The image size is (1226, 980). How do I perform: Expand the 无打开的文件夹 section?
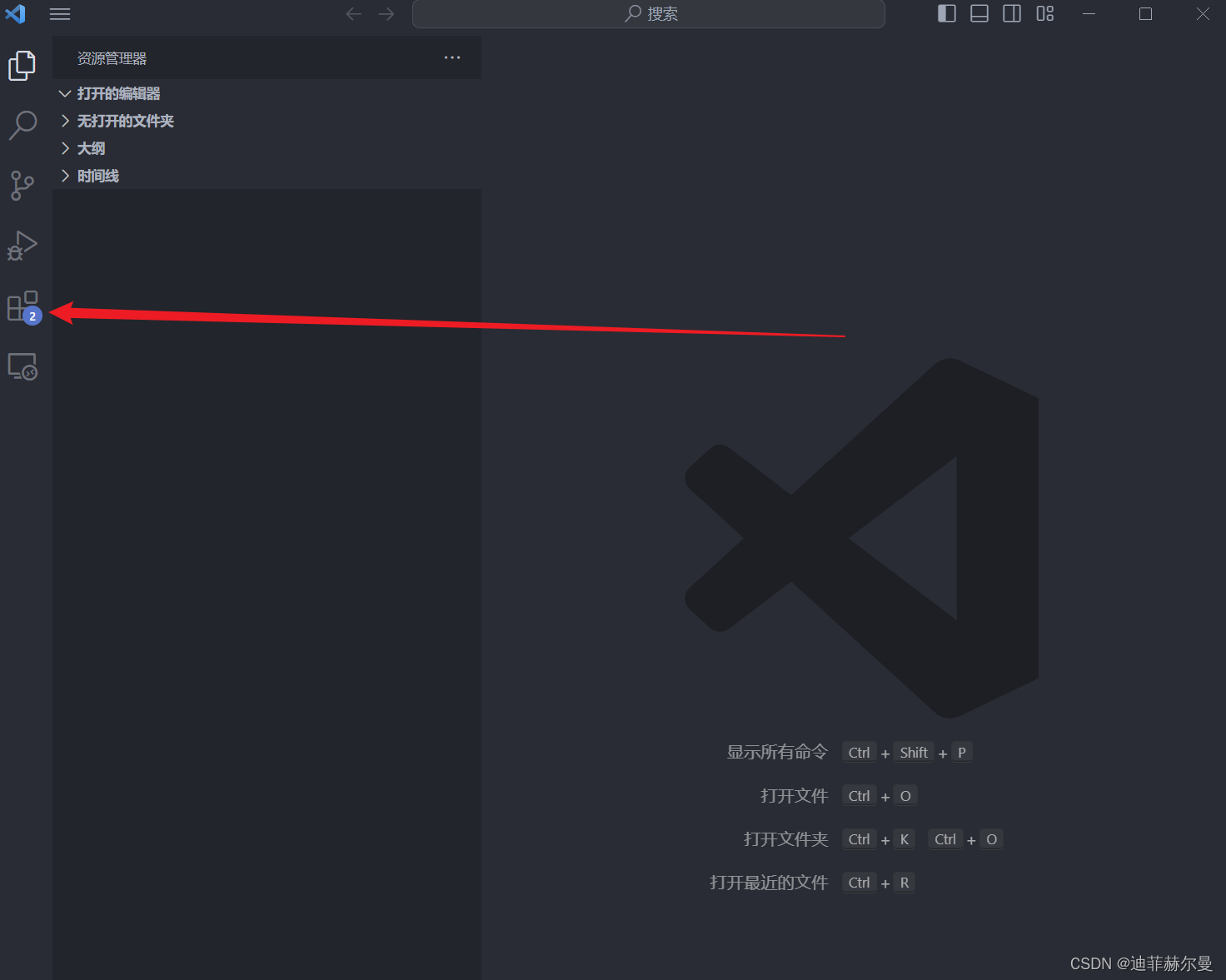click(267, 121)
